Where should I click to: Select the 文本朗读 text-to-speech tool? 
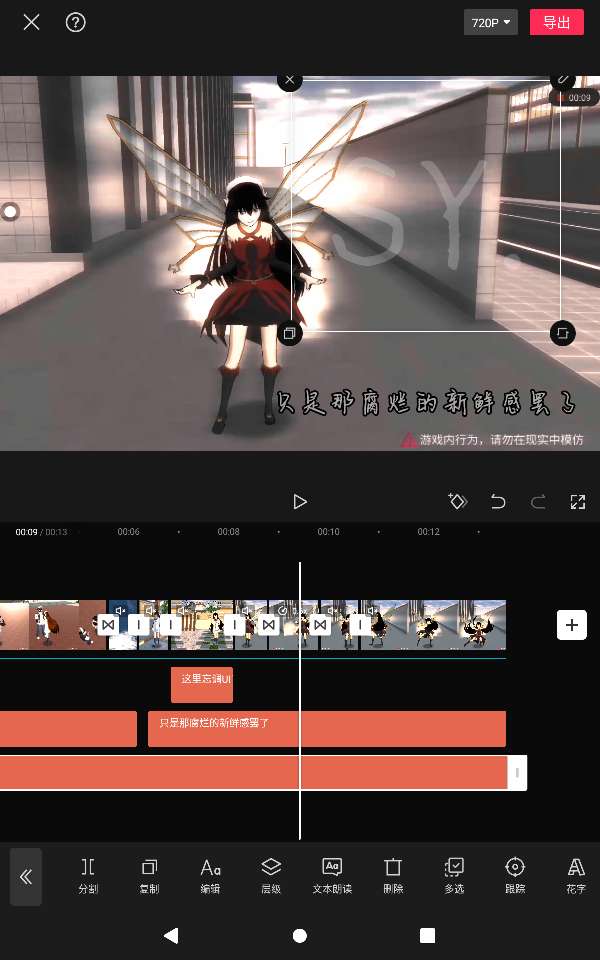[332, 875]
